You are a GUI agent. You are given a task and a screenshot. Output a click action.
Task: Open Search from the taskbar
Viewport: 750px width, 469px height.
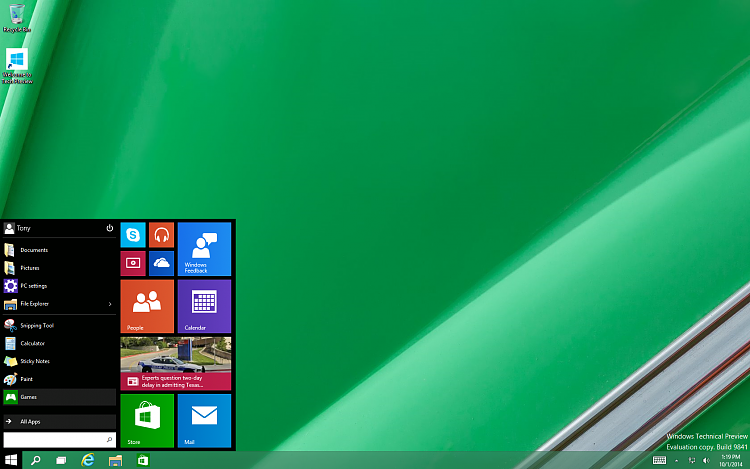tap(35, 460)
